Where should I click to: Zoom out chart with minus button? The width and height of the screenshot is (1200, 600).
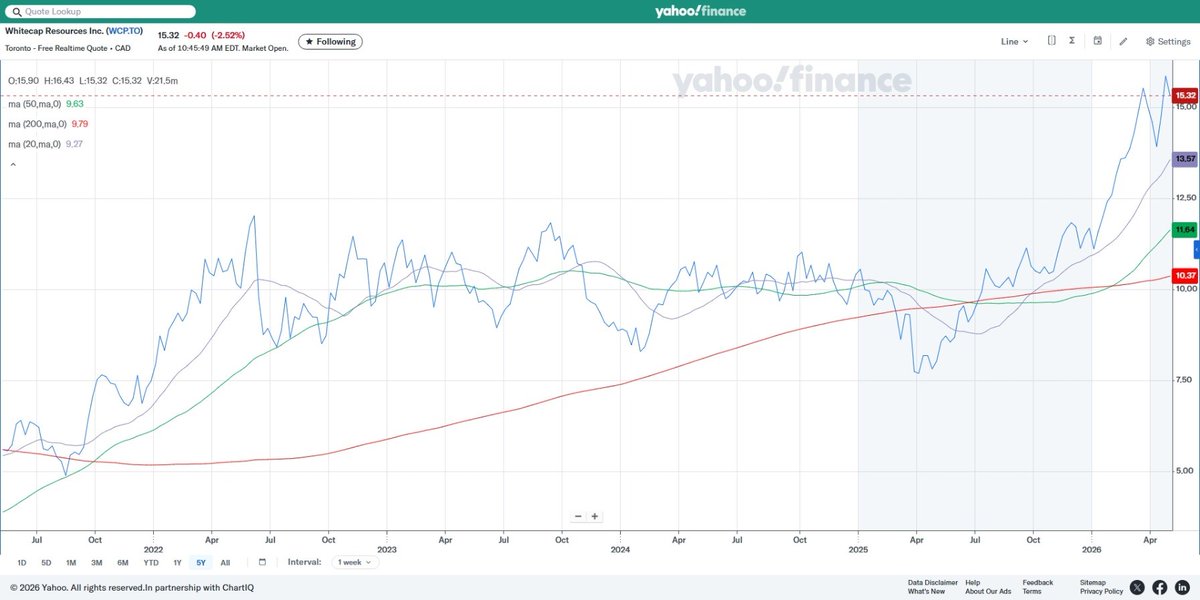[578, 516]
